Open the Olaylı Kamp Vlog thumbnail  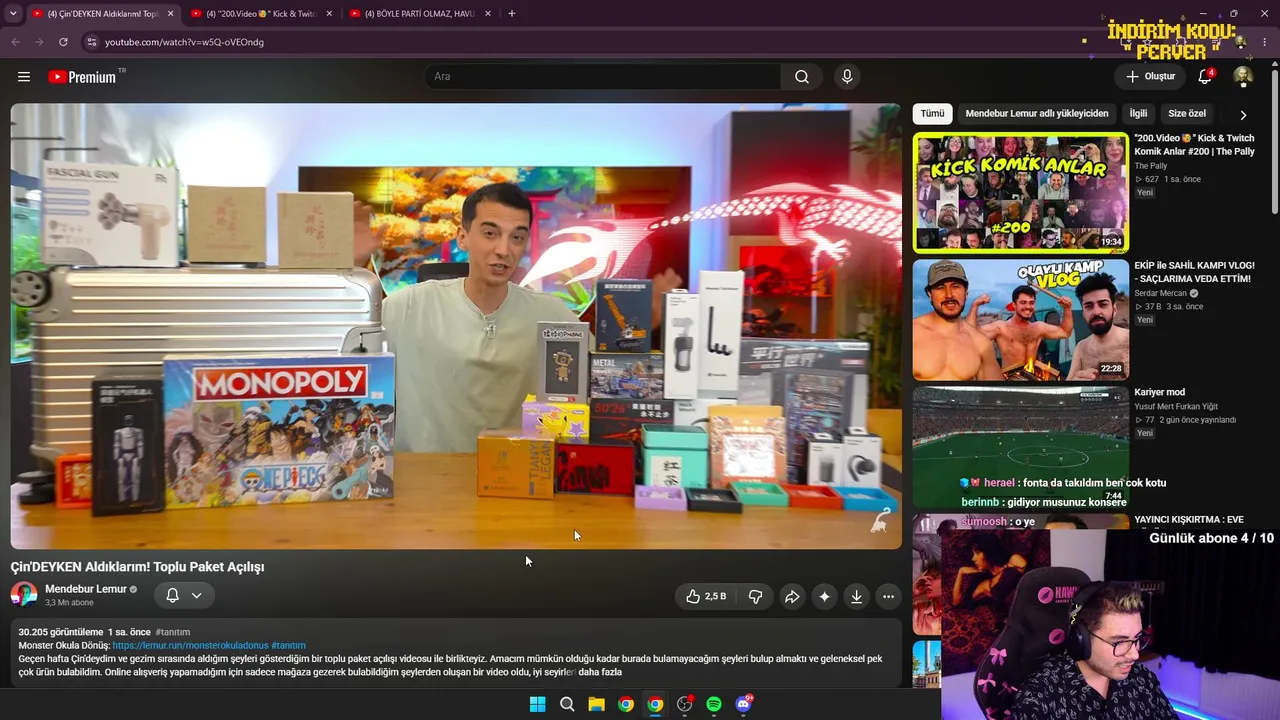[1020, 320]
